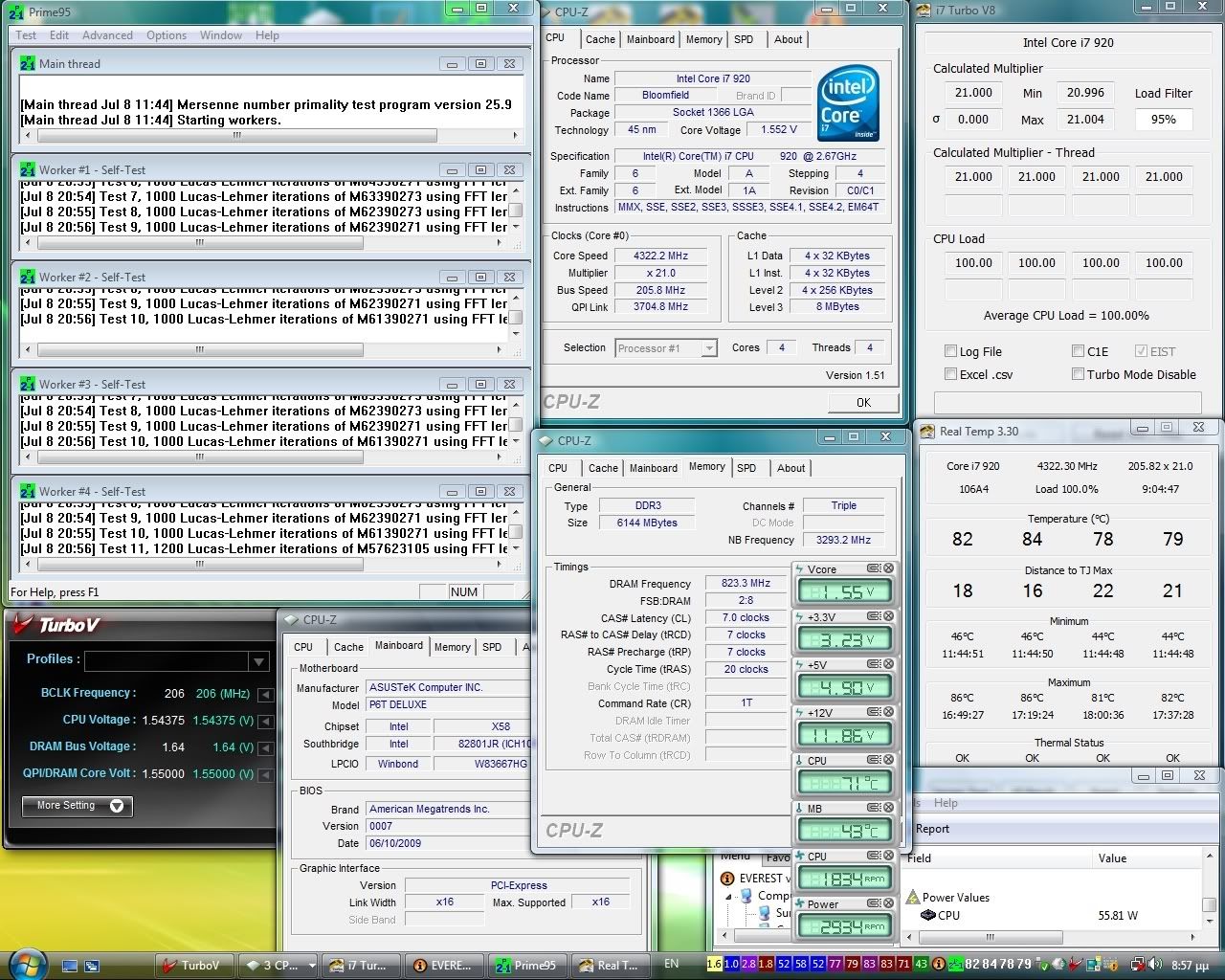This screenshot has width=1225, height=980.
Task: Close the MB temperature gadget
Action: (888, 808)
